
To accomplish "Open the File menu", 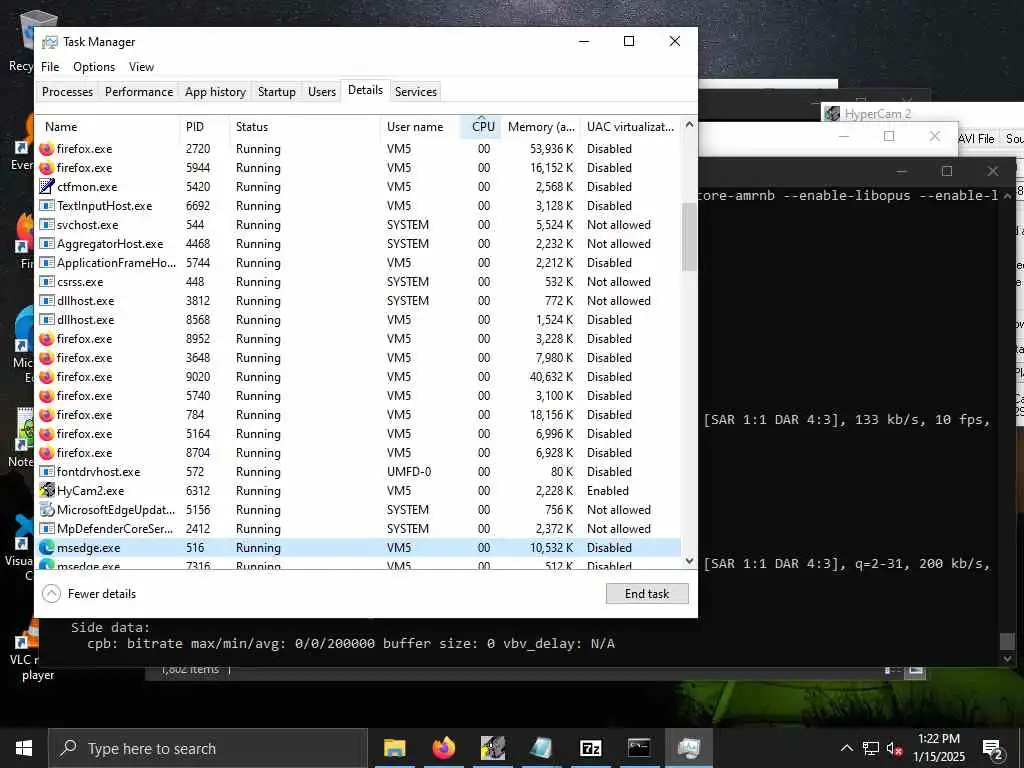I will pyautogui.click(x=50, y=67).
